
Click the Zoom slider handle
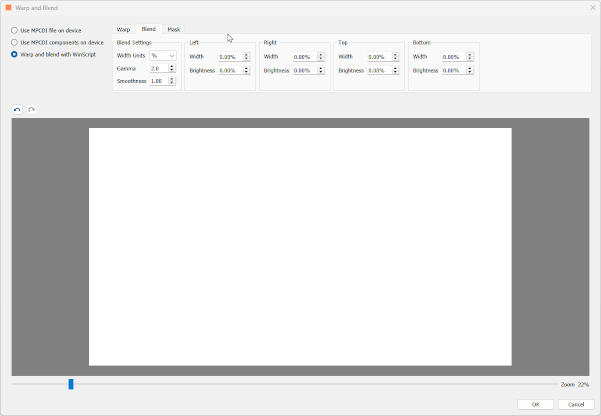(71, 384)
